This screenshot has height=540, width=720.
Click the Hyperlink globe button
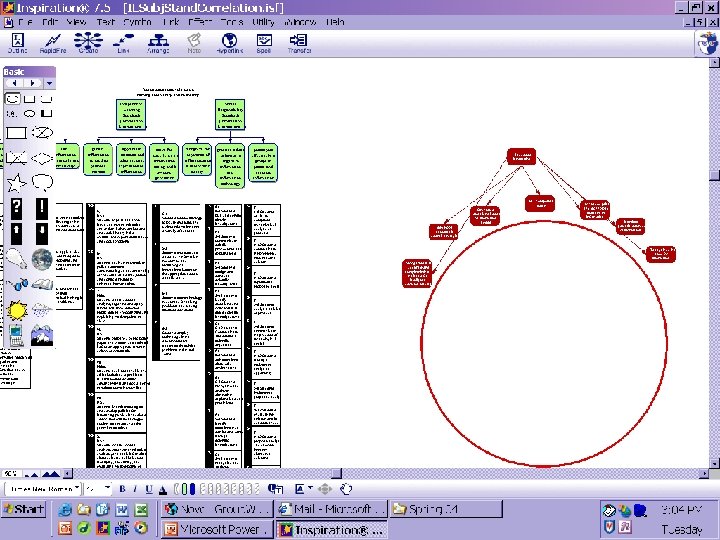point(230,43)
